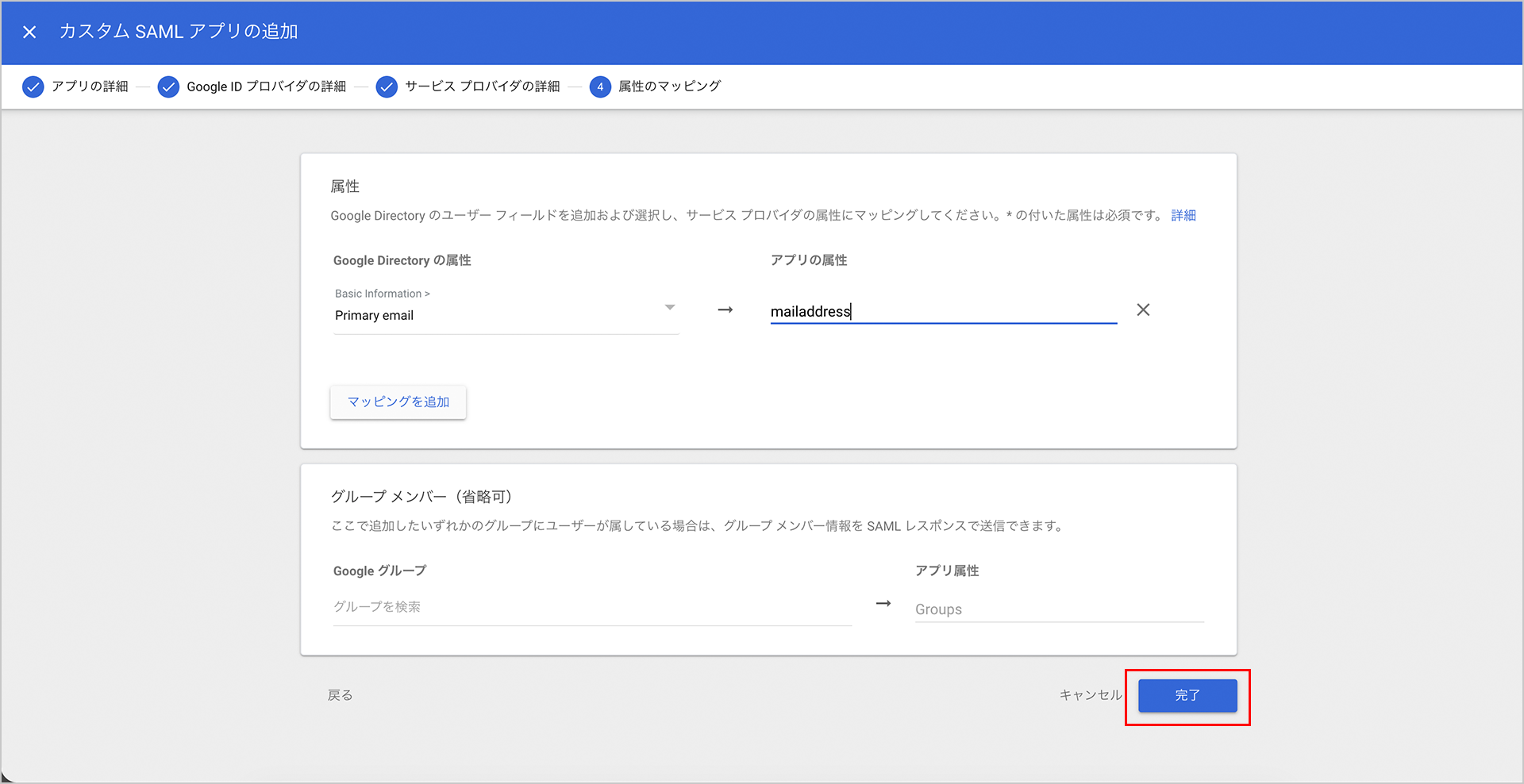Click the キャンセル button
Image resolution: width=1524 pixels, height=784 pixels.
tap(1090, 695)
